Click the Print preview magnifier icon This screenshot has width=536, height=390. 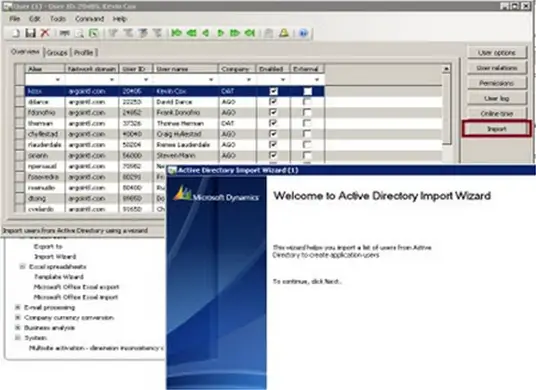79,33
